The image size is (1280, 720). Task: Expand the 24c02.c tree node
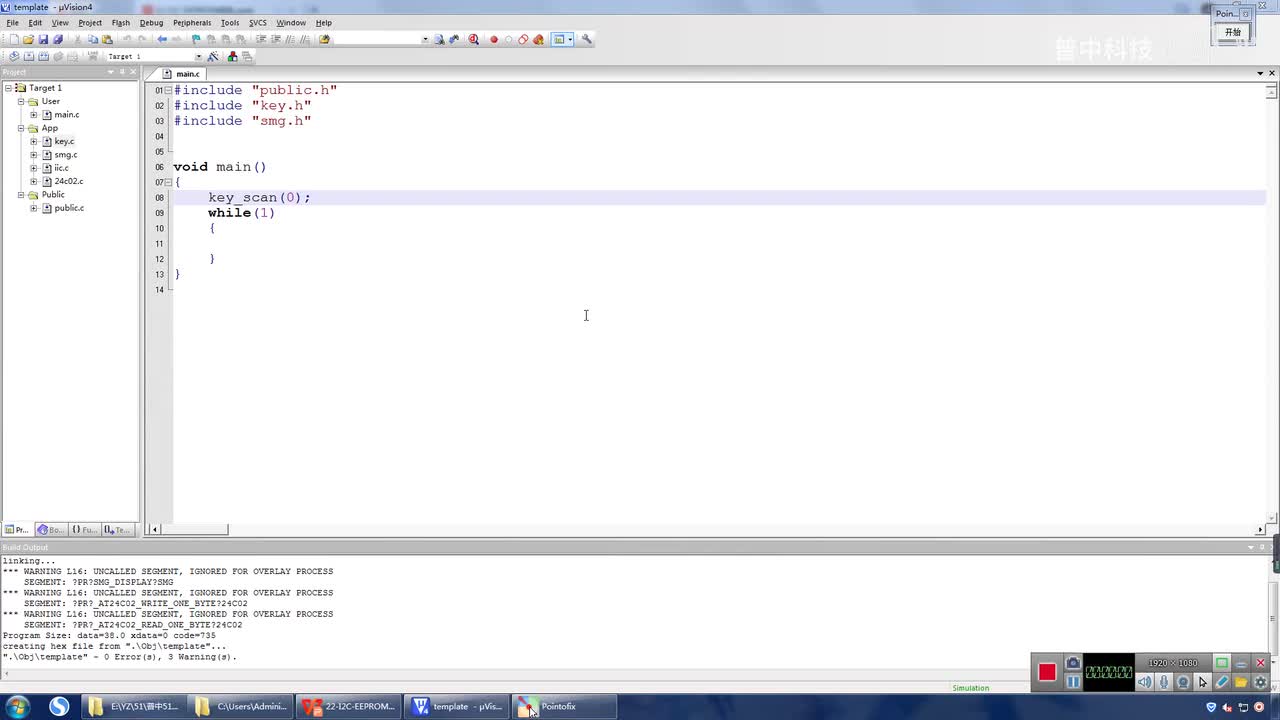[34, 181]
